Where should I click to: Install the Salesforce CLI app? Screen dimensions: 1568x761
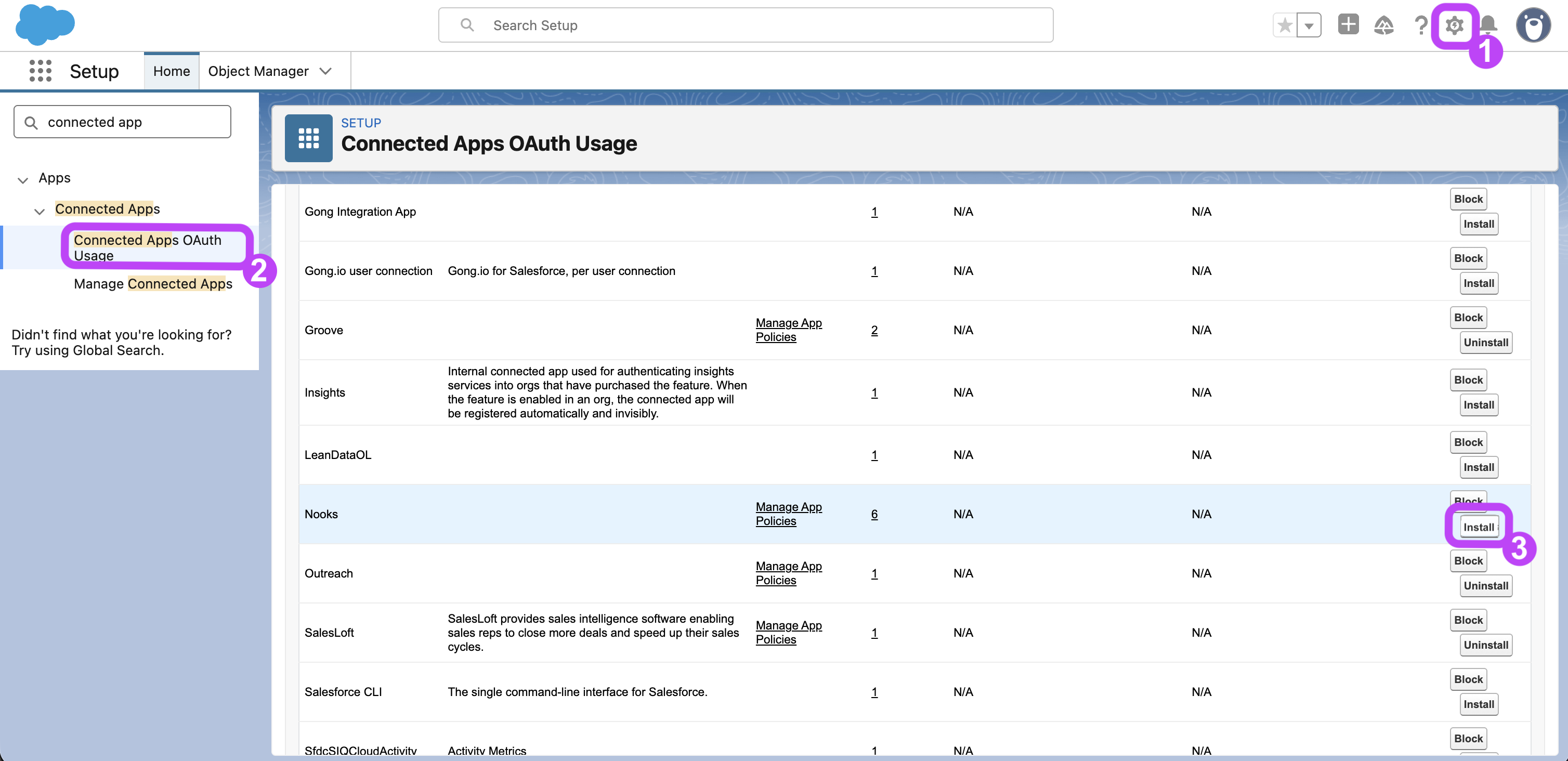[1479, 704]
